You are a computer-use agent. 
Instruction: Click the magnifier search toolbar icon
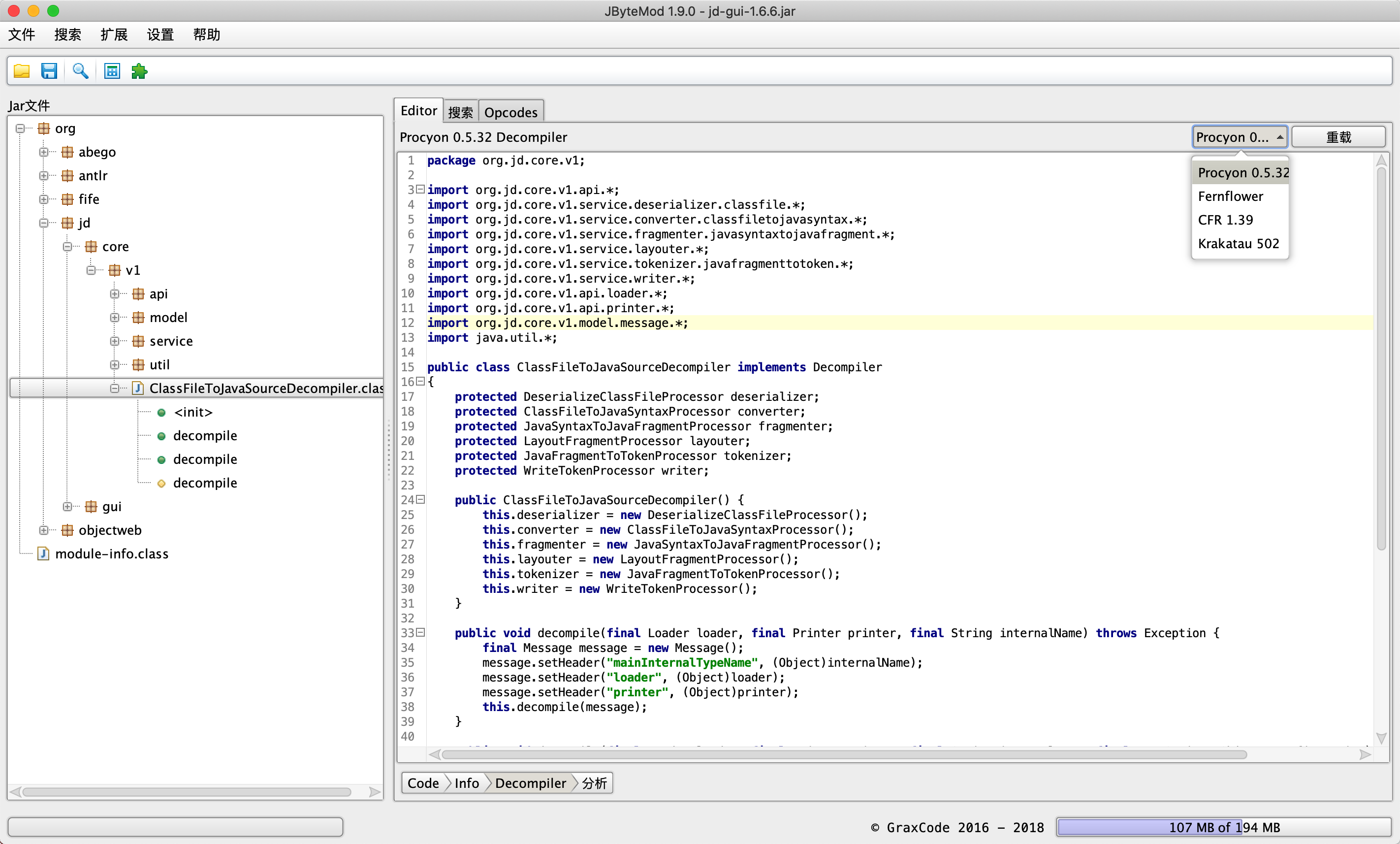tap(80, 71)
